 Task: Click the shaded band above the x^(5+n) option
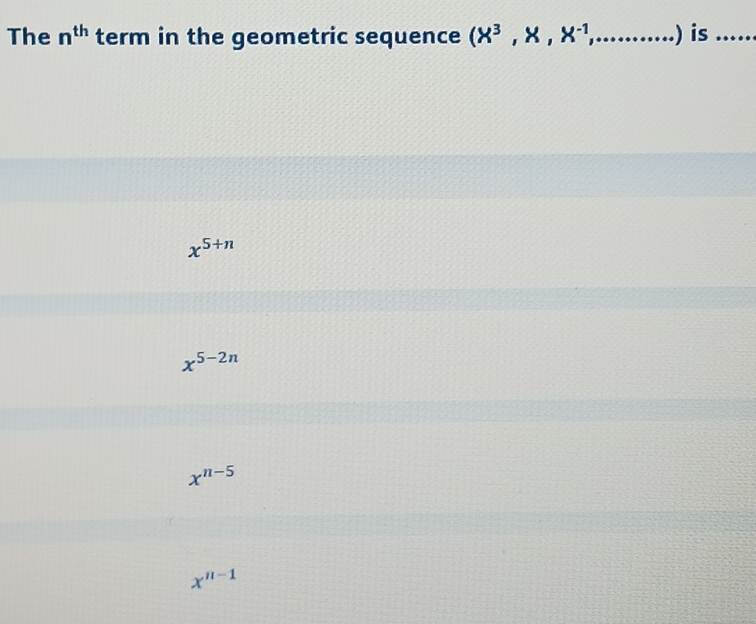[378, 178]
